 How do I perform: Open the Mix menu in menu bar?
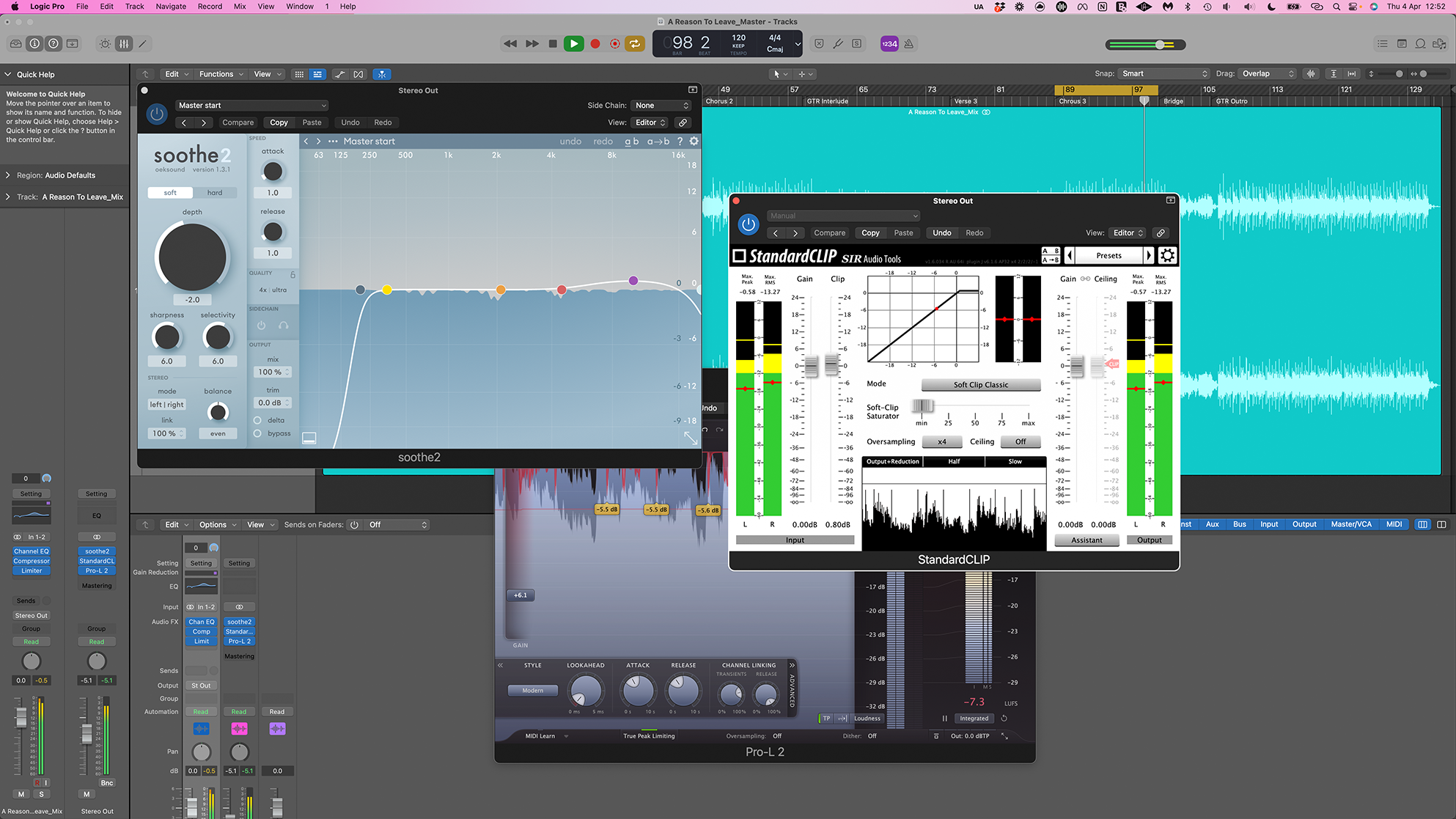coord(240,7)
